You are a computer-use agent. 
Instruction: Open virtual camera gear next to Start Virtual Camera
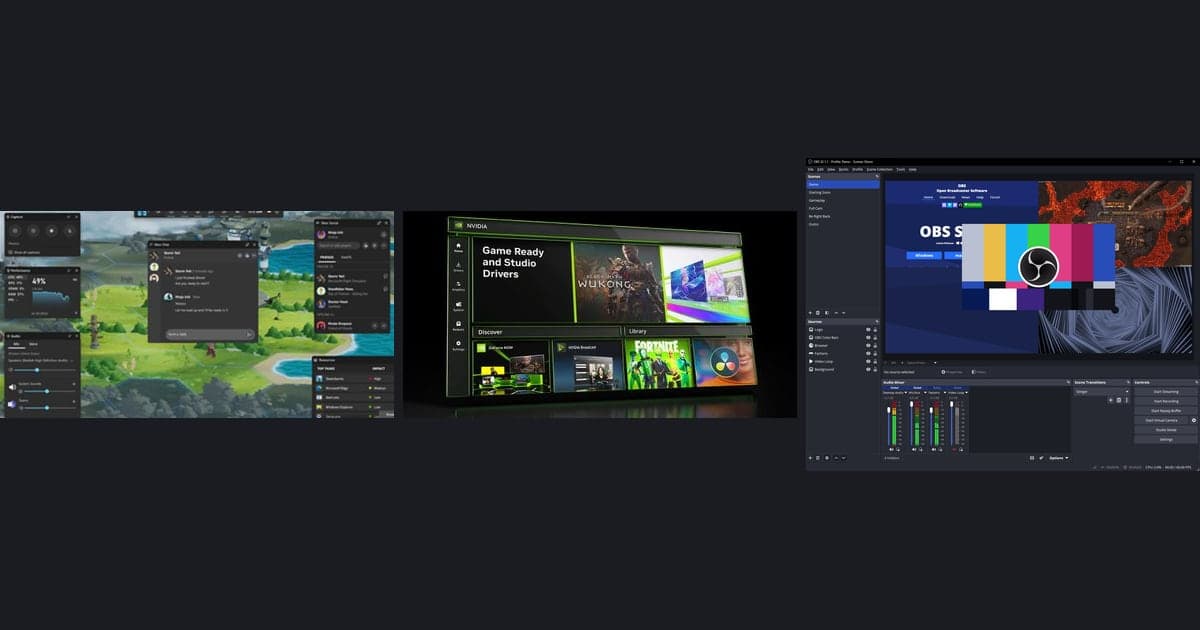point(1193,420)
